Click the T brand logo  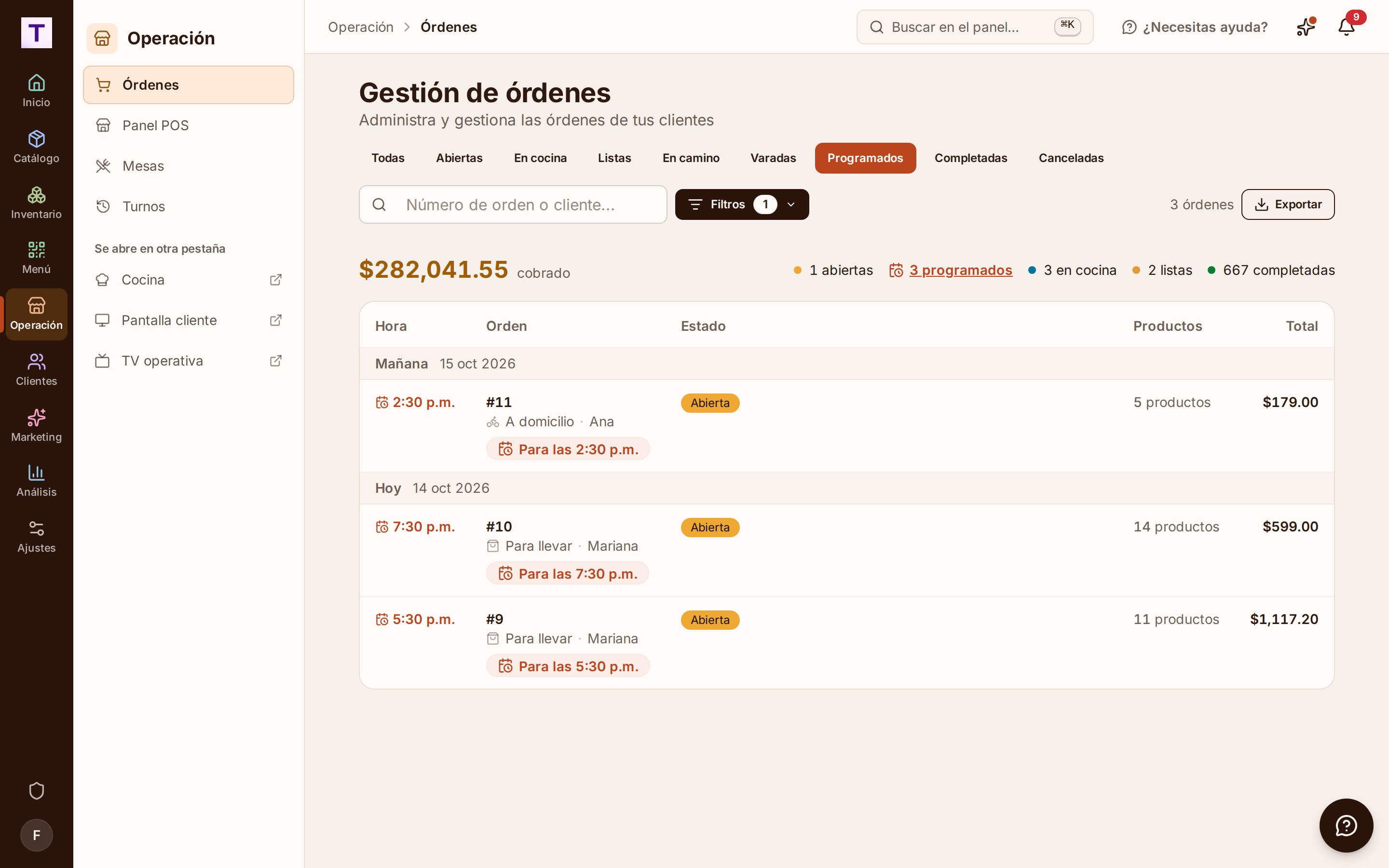coord(36,33)
